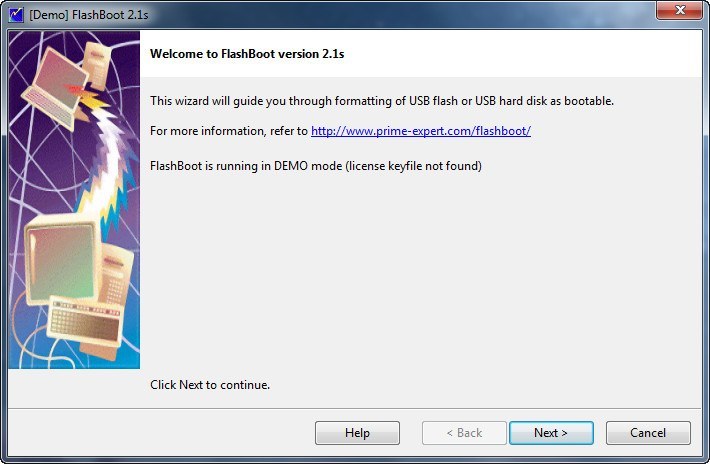
Task: Click the grayed-out < Back button
Action: click(x=464, y=433)
